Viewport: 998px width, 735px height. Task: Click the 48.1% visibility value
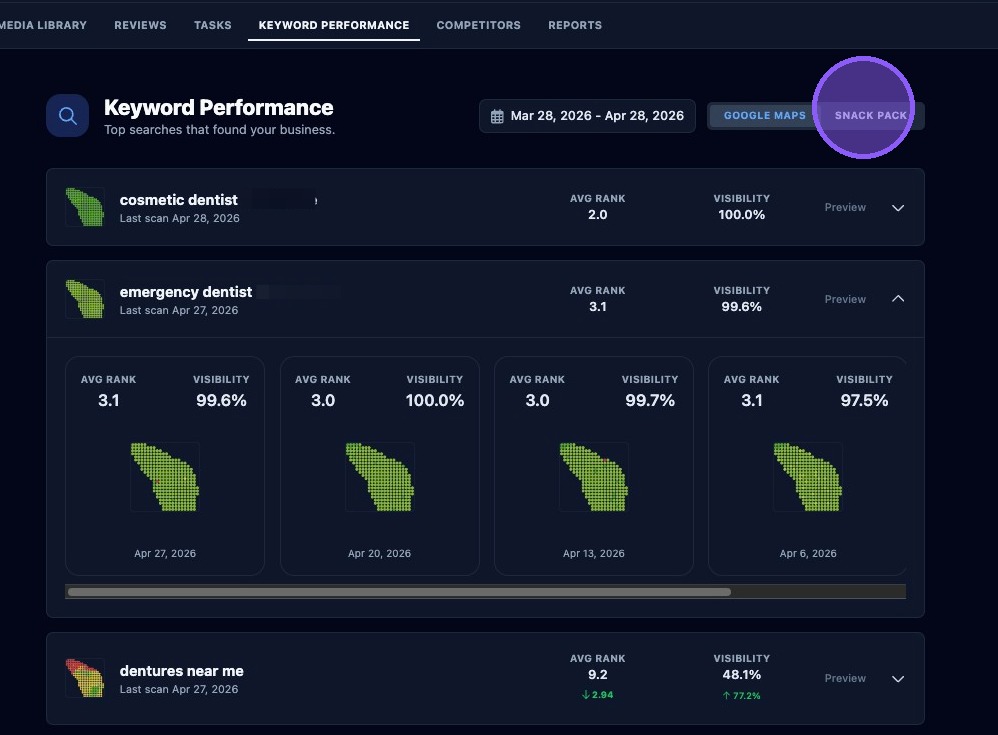pyautogui.click(x=741, y=675)
